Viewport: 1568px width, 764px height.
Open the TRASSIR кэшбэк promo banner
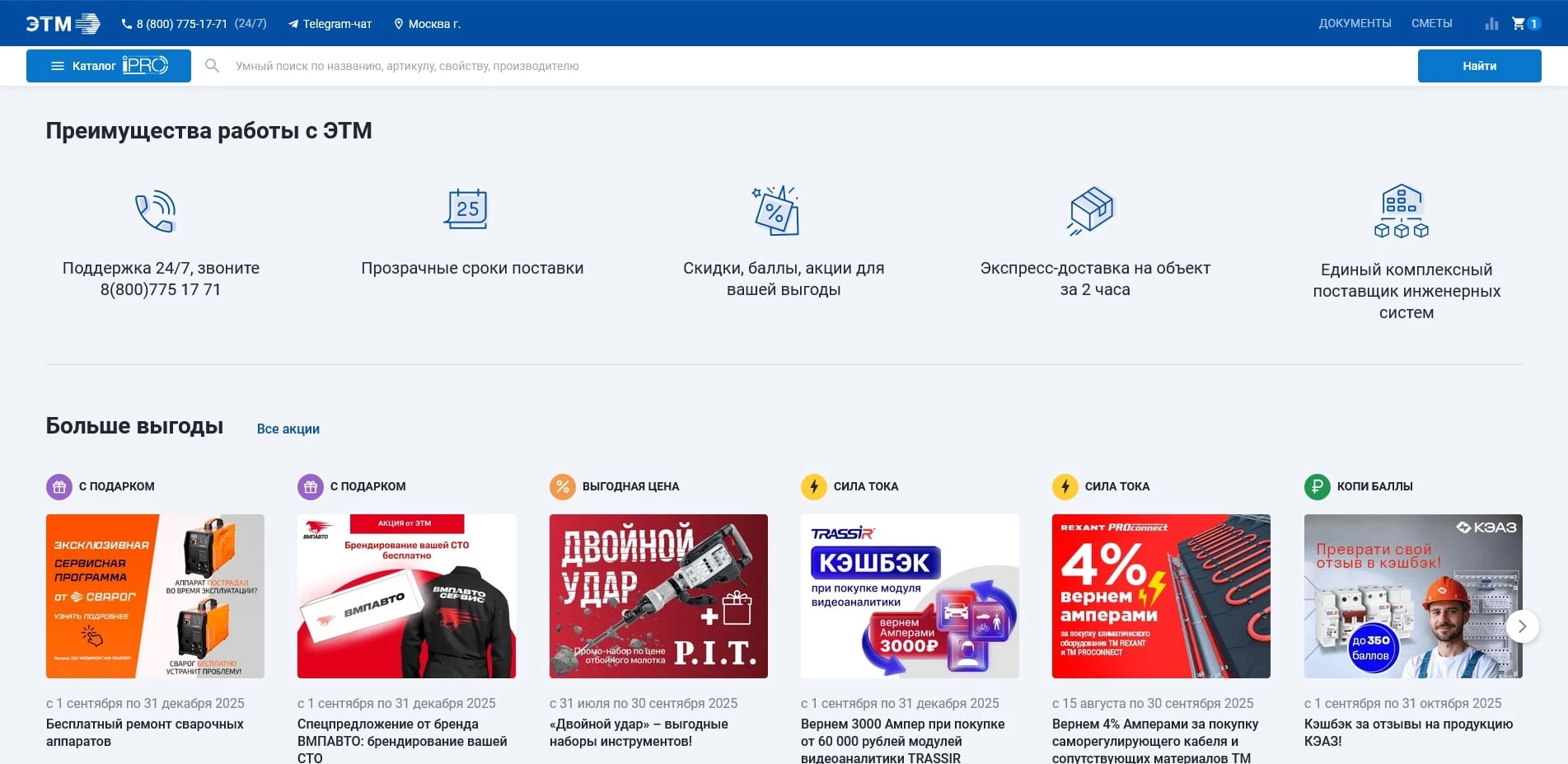(910, 596)
